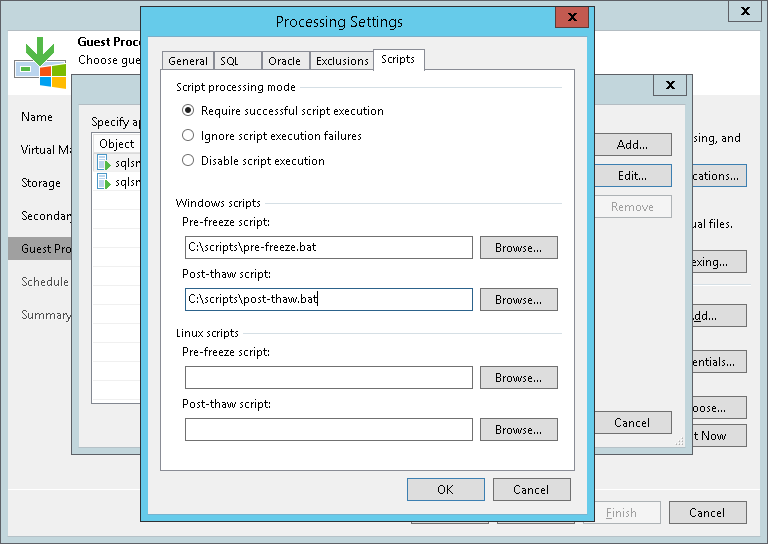Image resolution: width=768 pixels, height=544 pixels.
Task: Browse for Linux pre-freeze script
Action: point(518,378)
